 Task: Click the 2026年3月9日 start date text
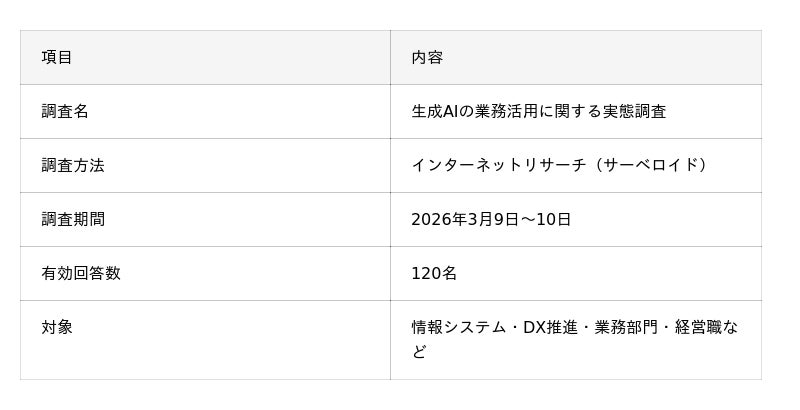(466, 220)
